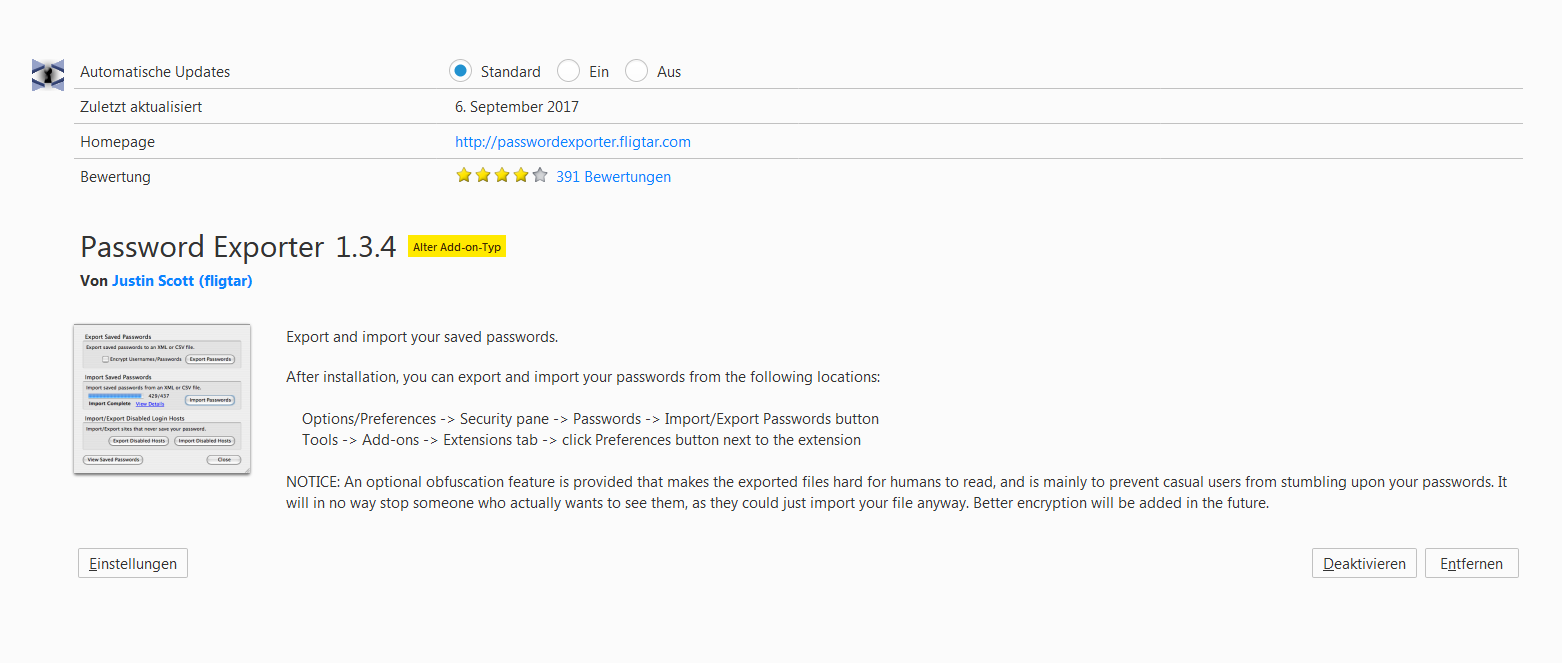
Task: Click the gray fifth rating star
Action: click(x=540, y=176)
